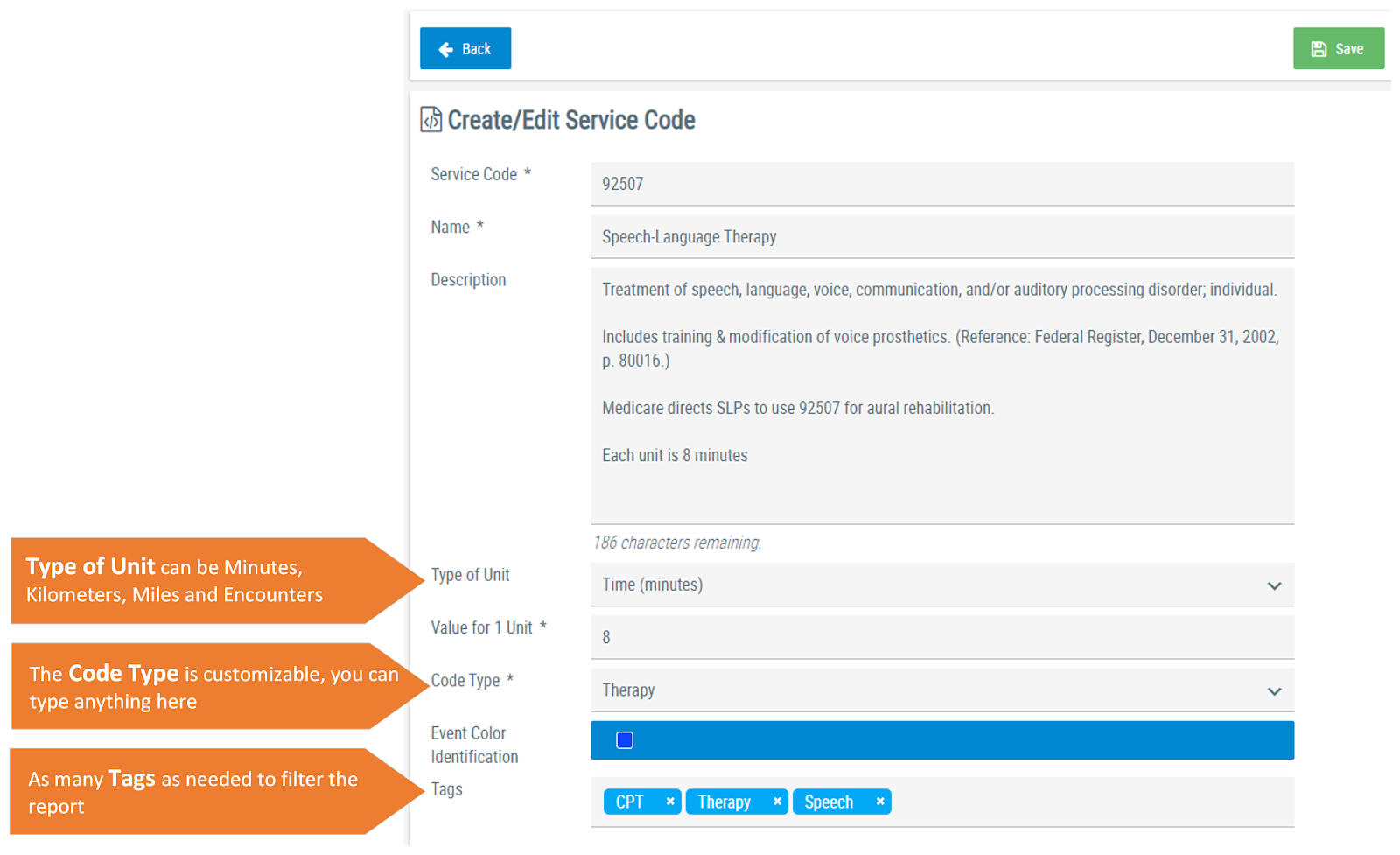Image resolution: width=1400 pixels, height=855 pixels.
Task: Remove the CPT tag with its × icon
Action: [670, 801]
